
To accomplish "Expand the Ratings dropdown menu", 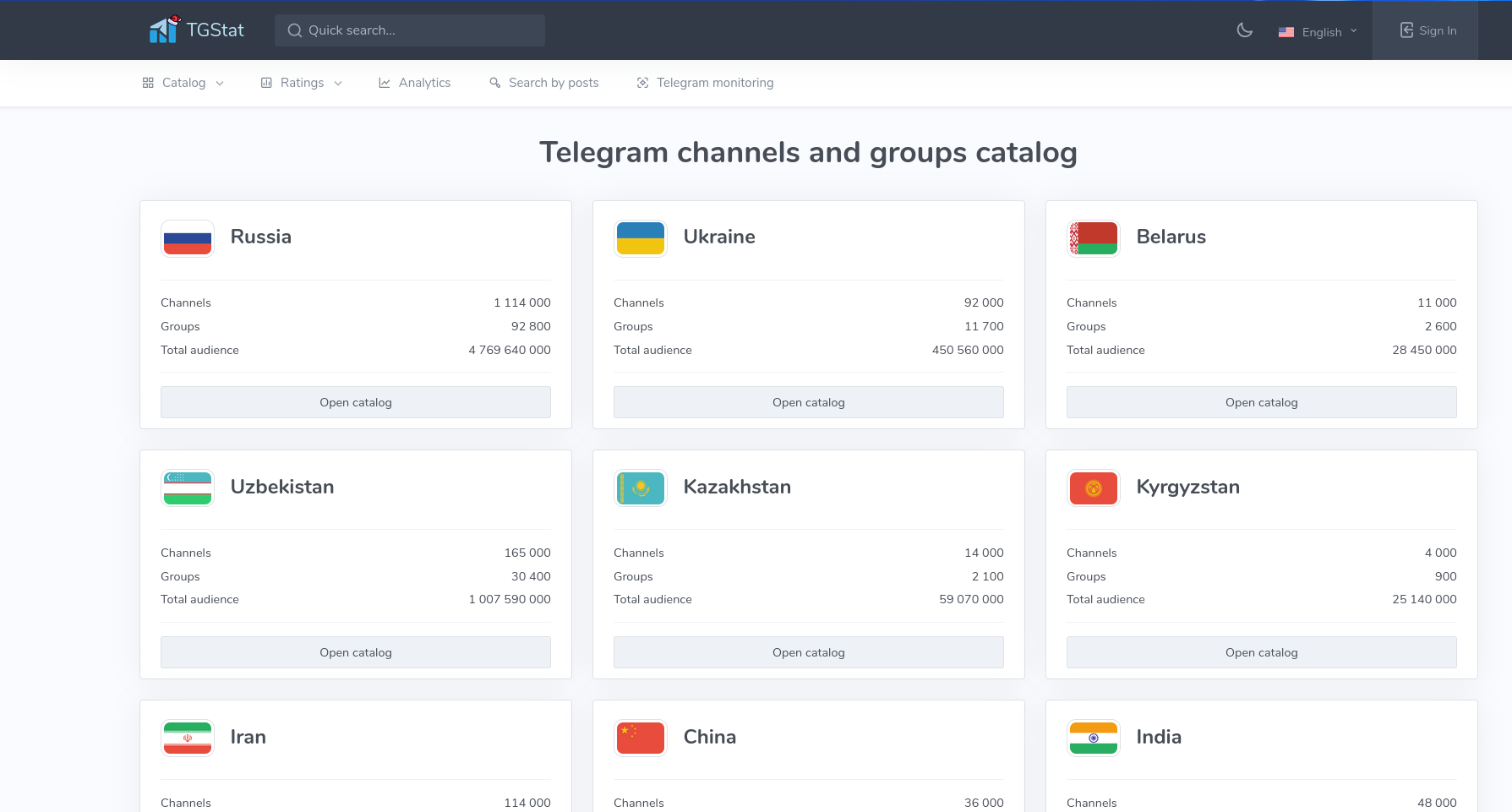I will (301, 82).
